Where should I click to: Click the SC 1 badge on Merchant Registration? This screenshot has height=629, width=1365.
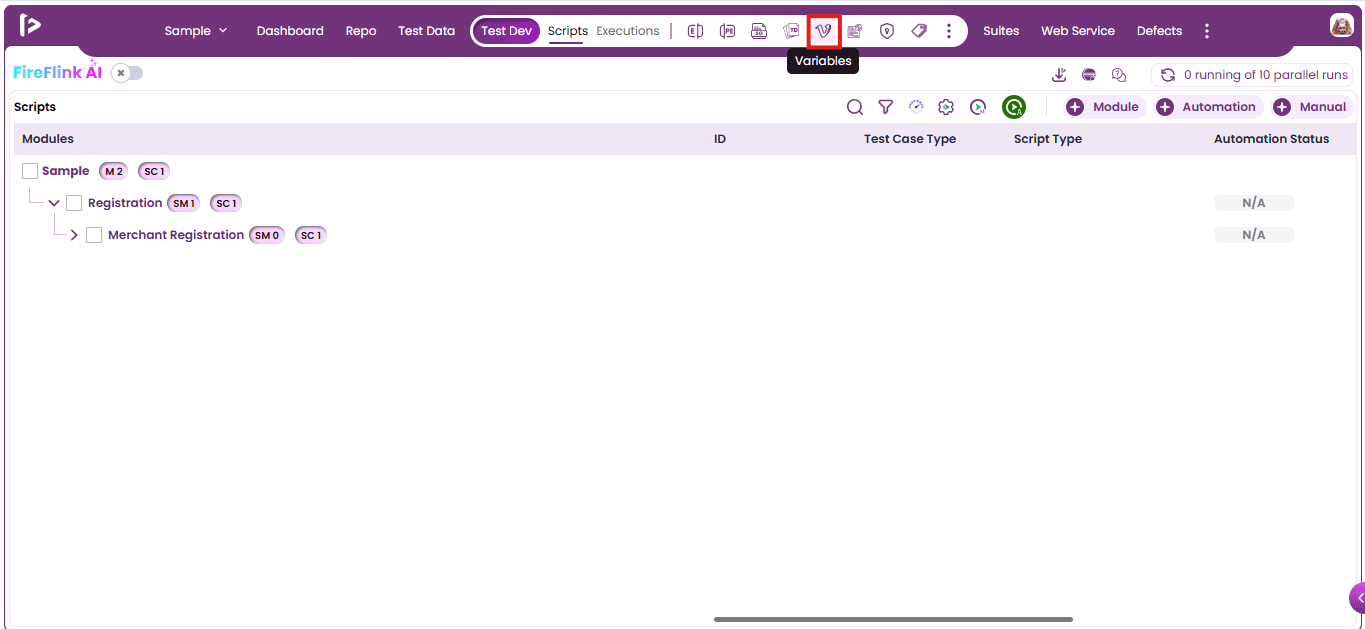311,235
